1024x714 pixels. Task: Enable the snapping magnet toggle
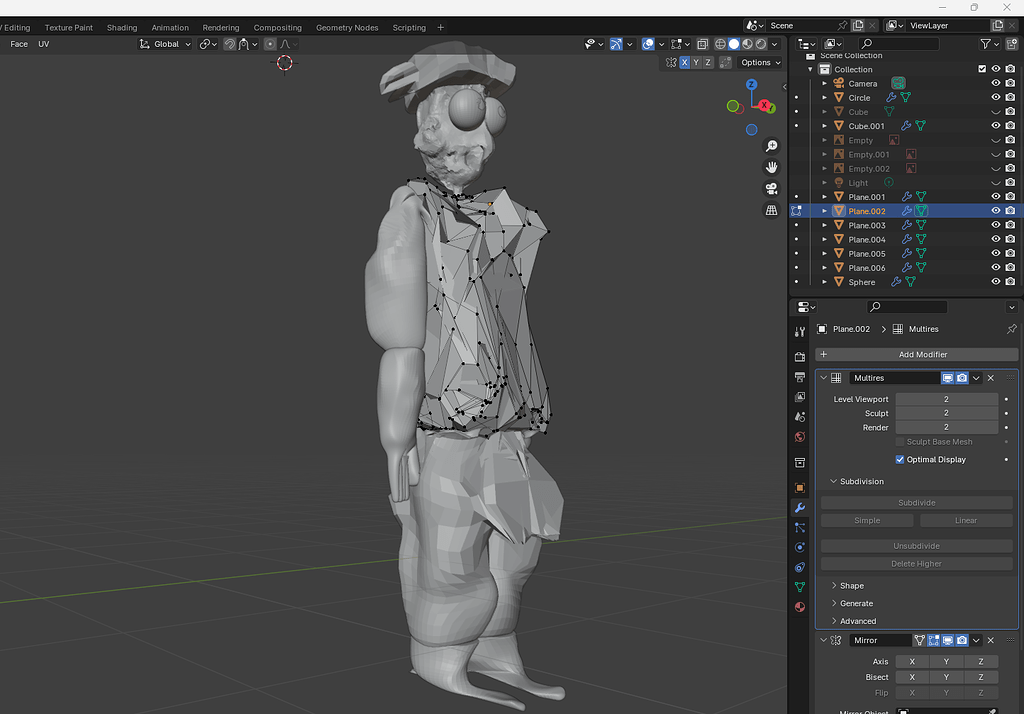pos(229,44)
